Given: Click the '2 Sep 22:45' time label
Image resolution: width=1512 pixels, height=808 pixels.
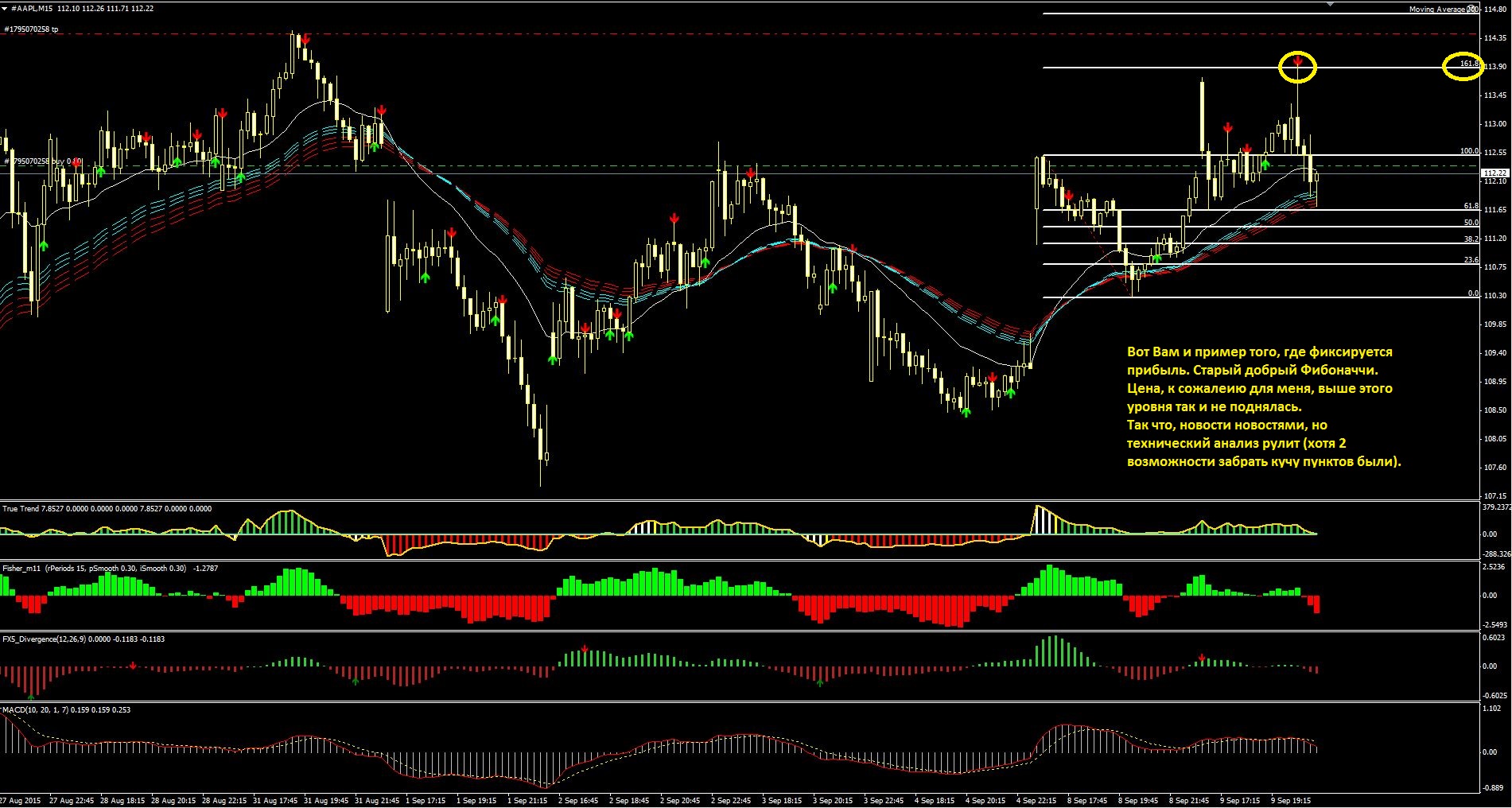Looking at the screenshot, I should click(x=730, y=801).
